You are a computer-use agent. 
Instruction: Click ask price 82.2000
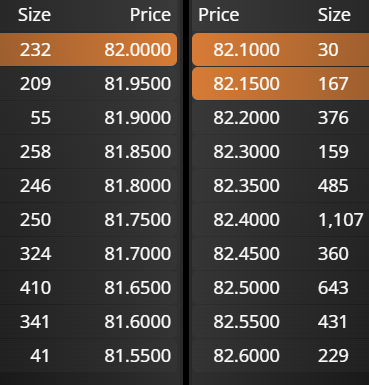coord(246,118)
